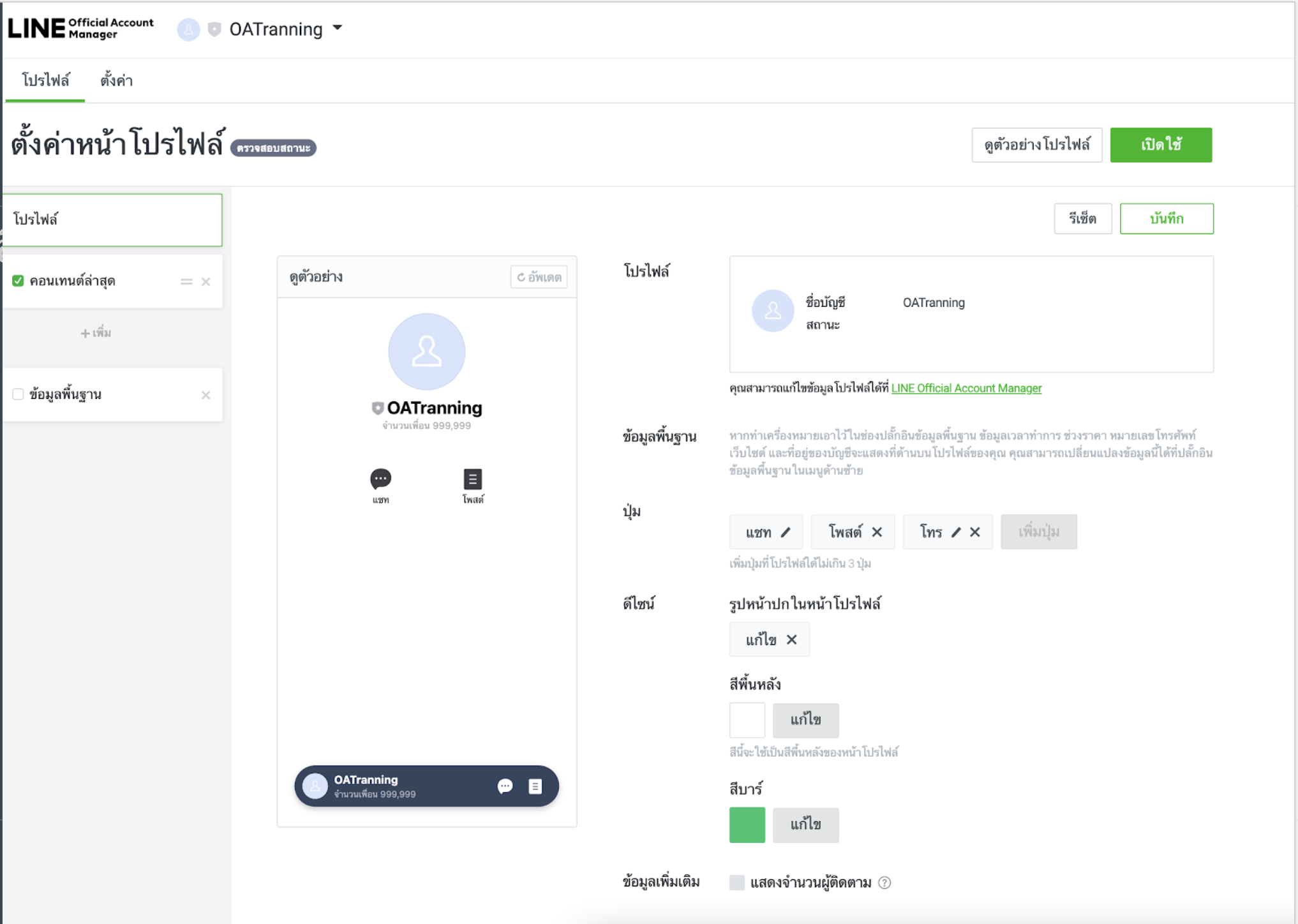The width and height of the screenshot is (1298, 924).
Task: Click the รีเซ็ต reset button
Action: (x=1082, y=219)
